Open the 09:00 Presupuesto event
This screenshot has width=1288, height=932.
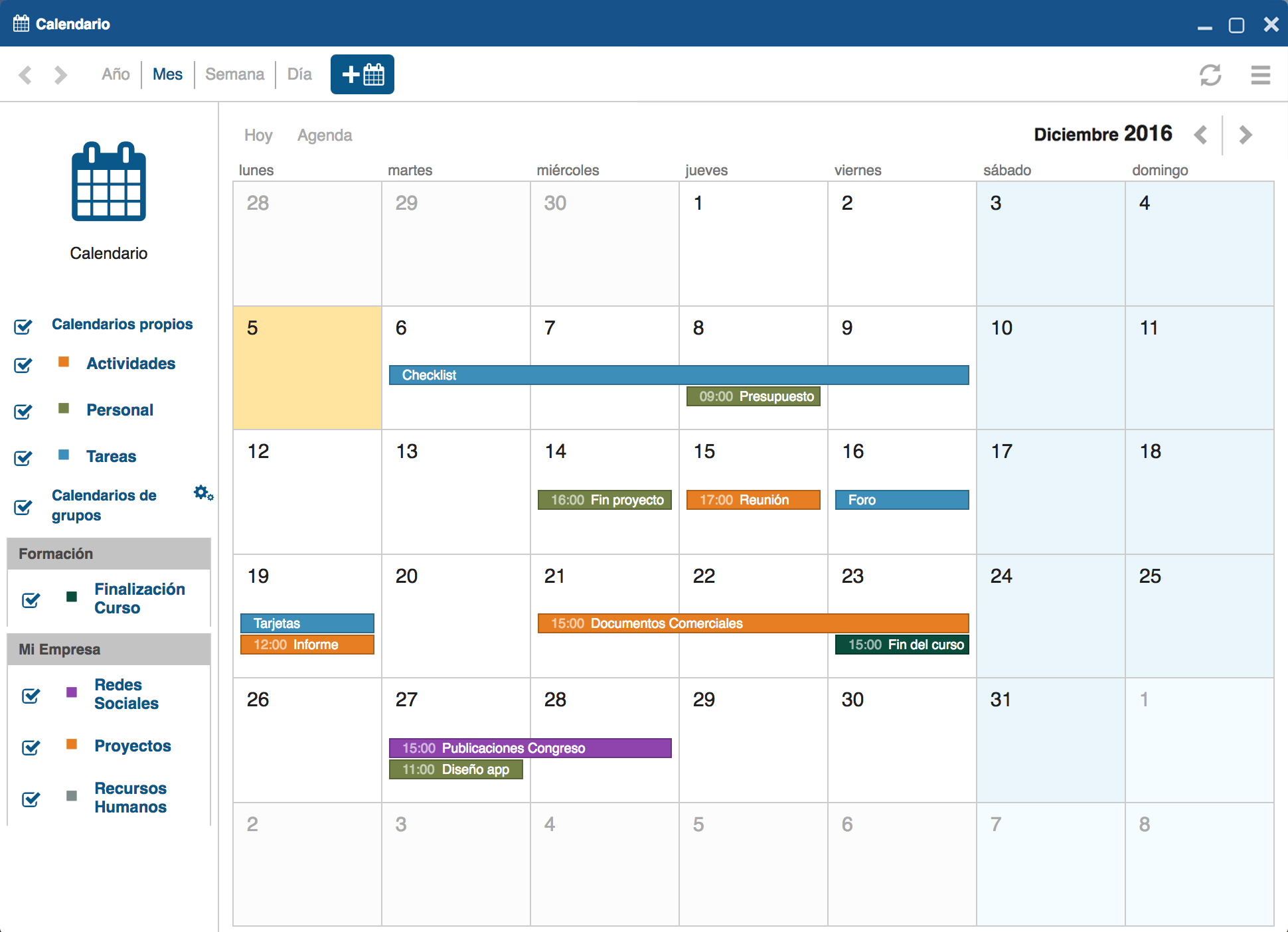coord(753,396)
